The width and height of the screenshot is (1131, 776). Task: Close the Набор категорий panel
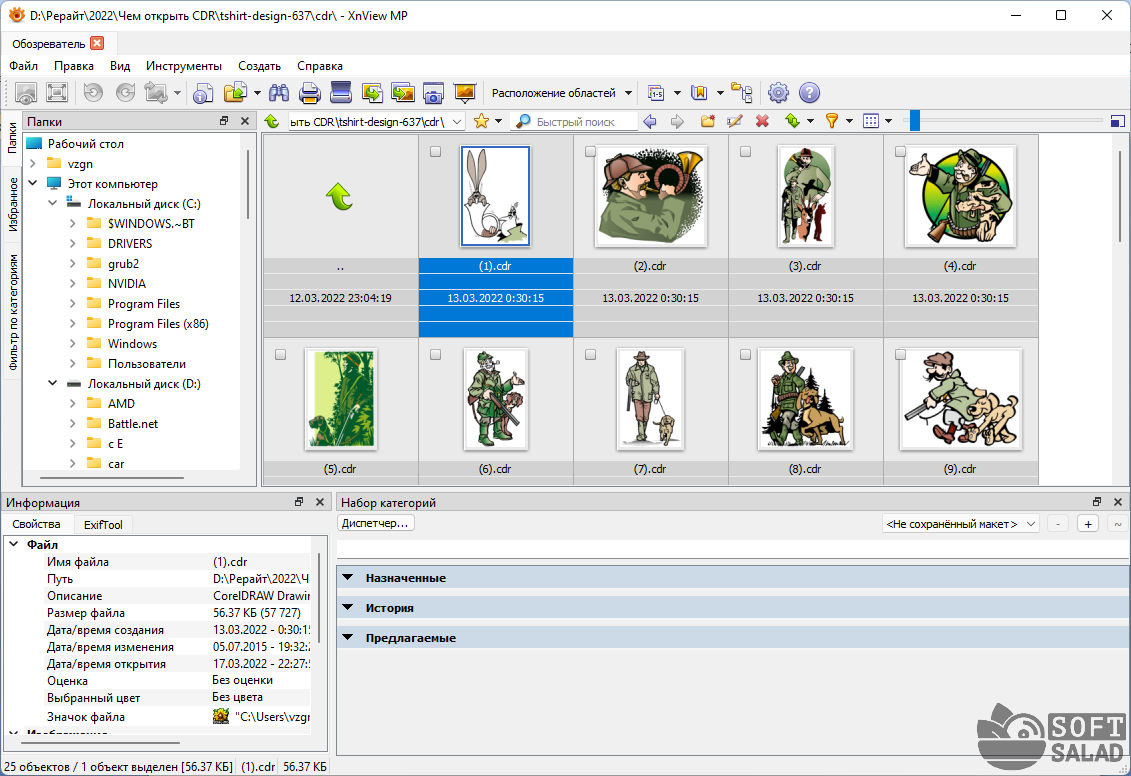(1117, 502)
